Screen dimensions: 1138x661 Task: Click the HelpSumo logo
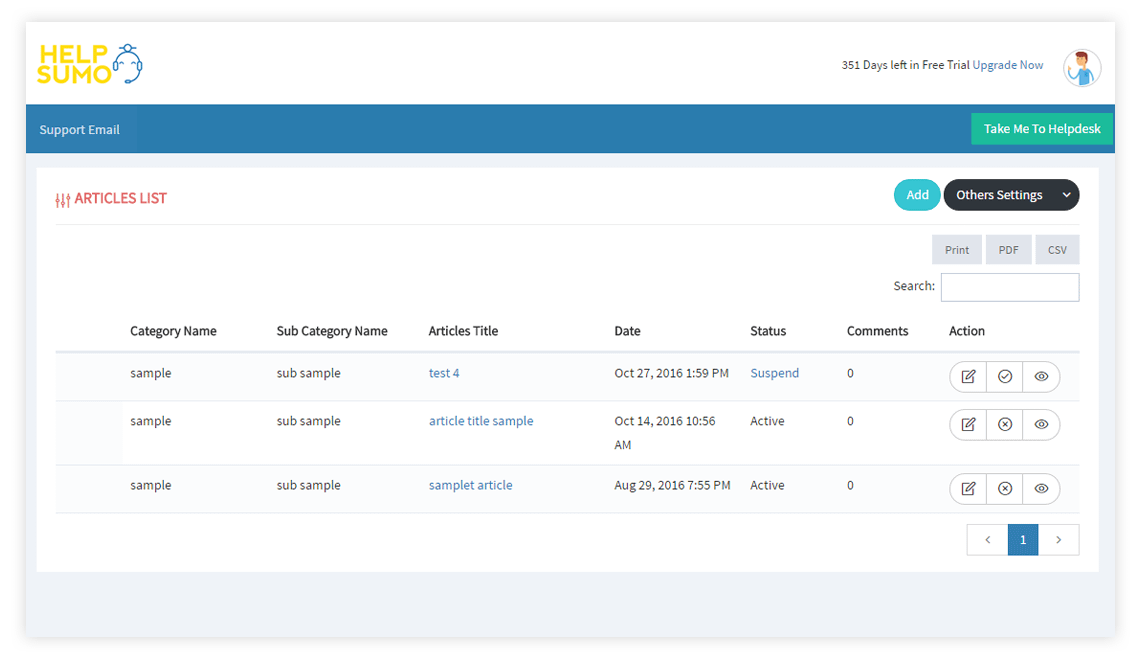(x=90, y=64)
